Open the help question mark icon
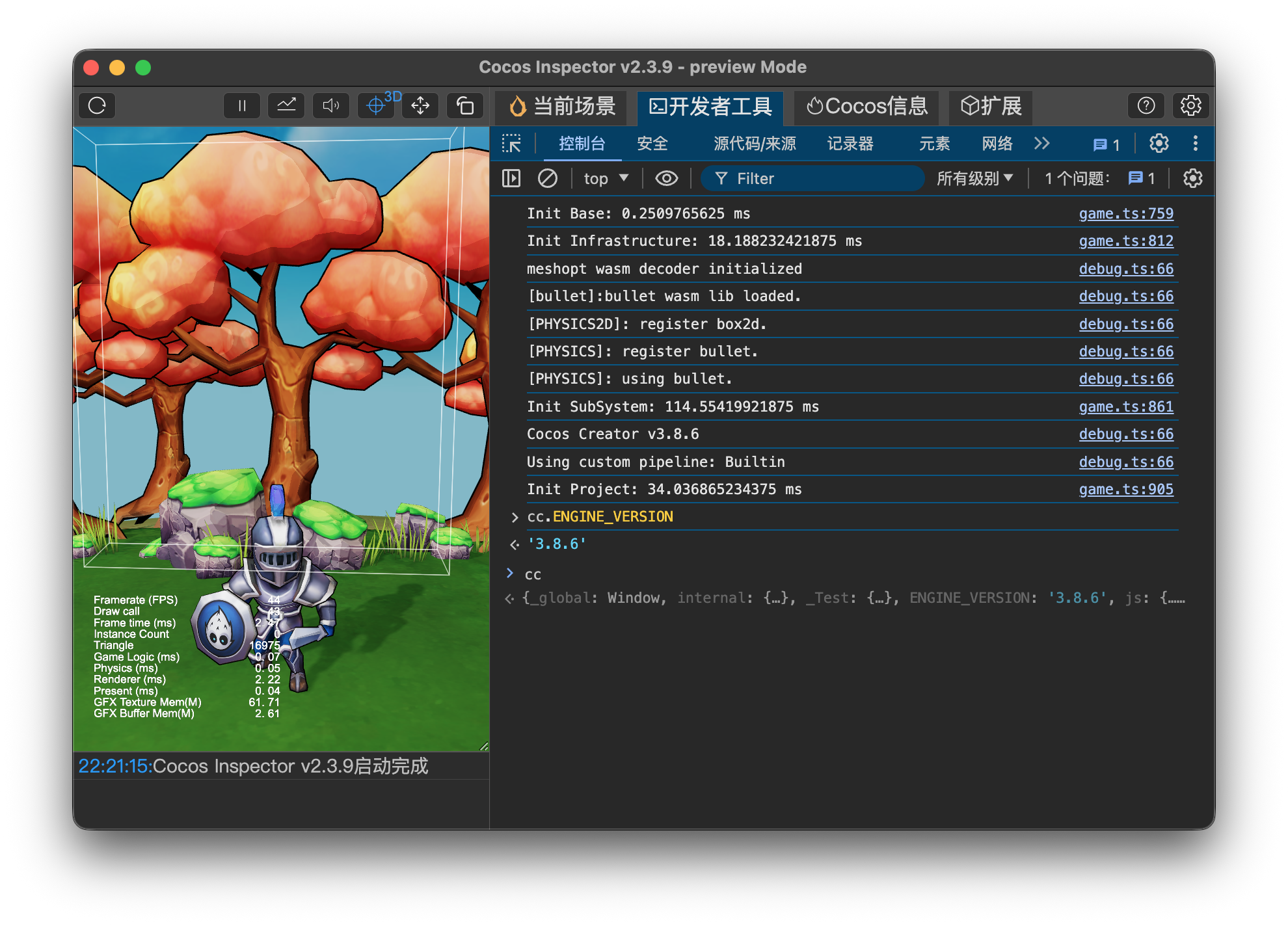Viewport: 1288px width, 926px height. pos(1146,105)
